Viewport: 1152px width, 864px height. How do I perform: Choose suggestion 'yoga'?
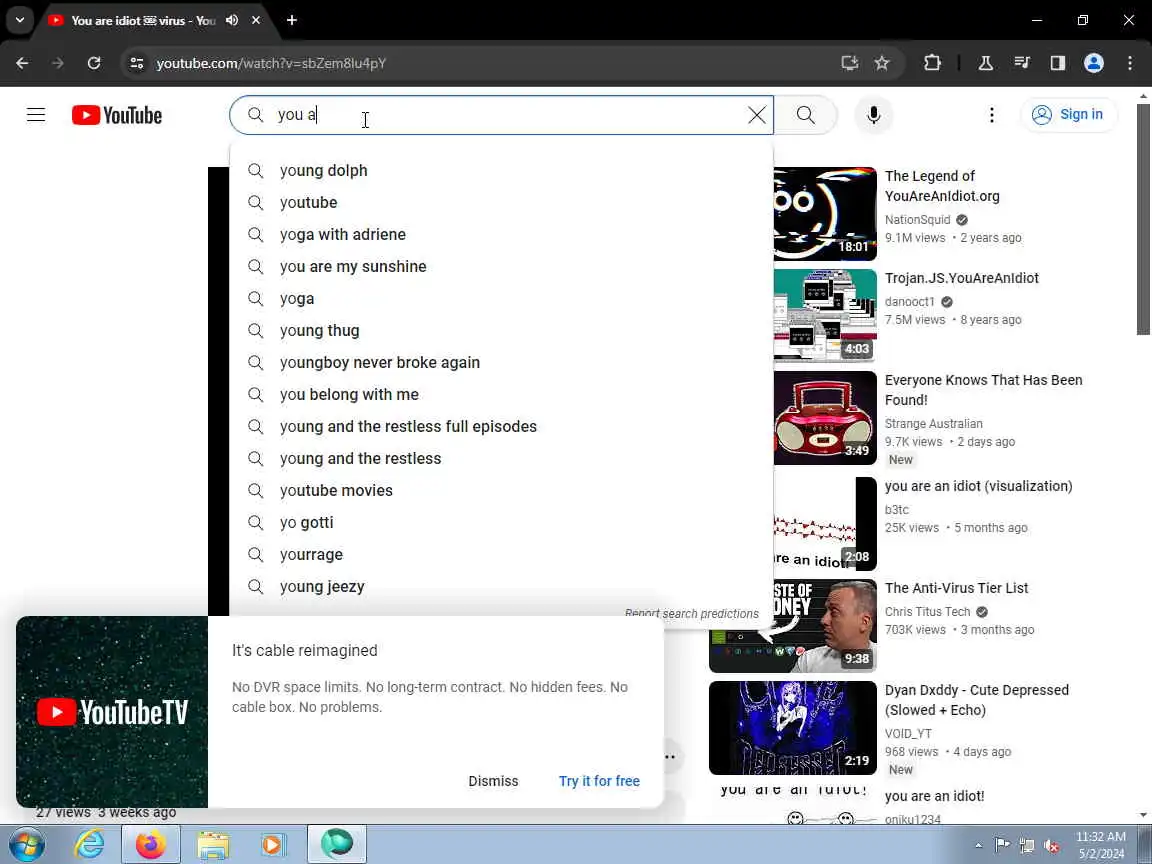pos(501,298)
